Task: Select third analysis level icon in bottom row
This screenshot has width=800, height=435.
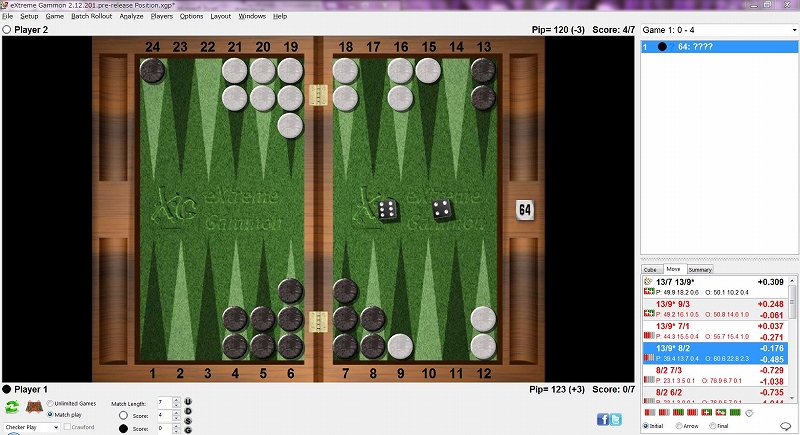Action: (x=678, y=412)
